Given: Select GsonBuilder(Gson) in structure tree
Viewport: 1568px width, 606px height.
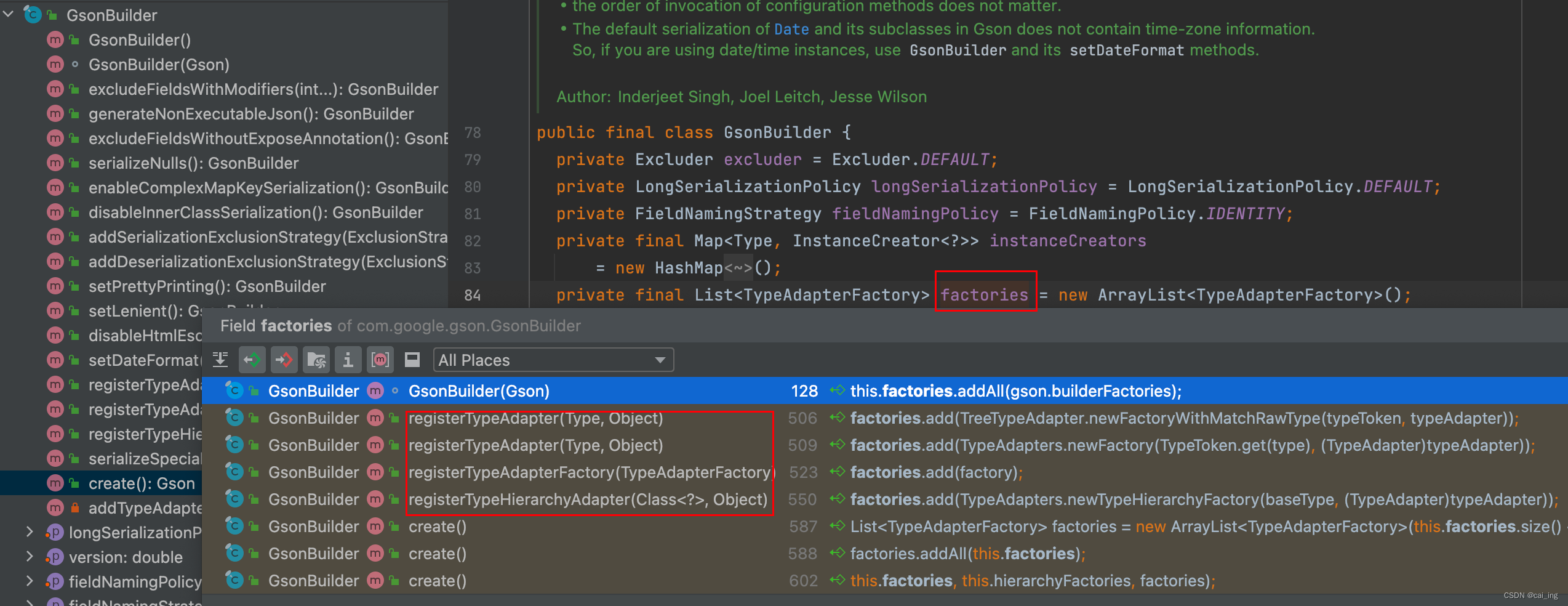Looking at the screenshot, I should [x=159, y=65].
